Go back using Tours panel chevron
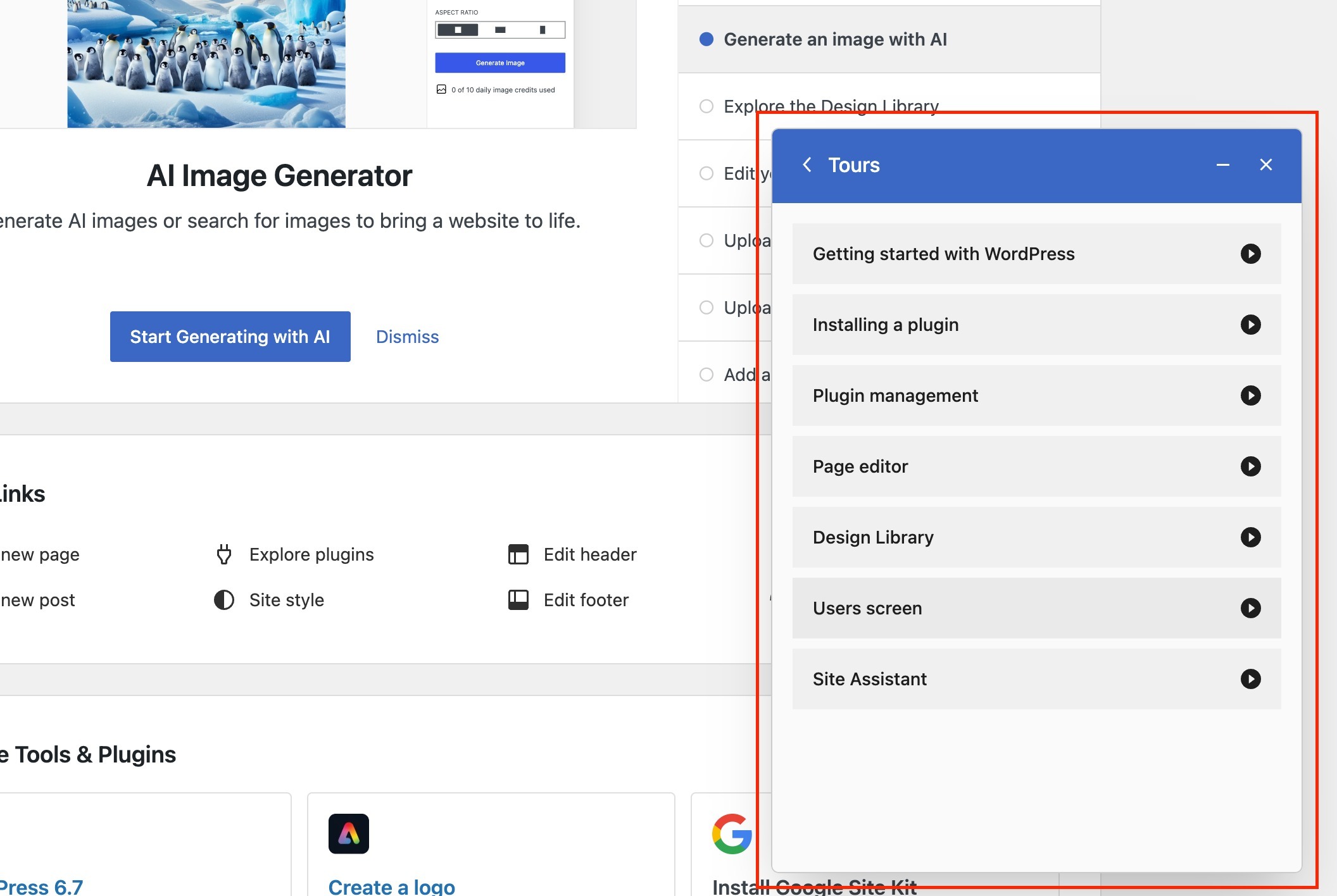Viewport: 1337px width, 896px height. (x=807, y=165)
